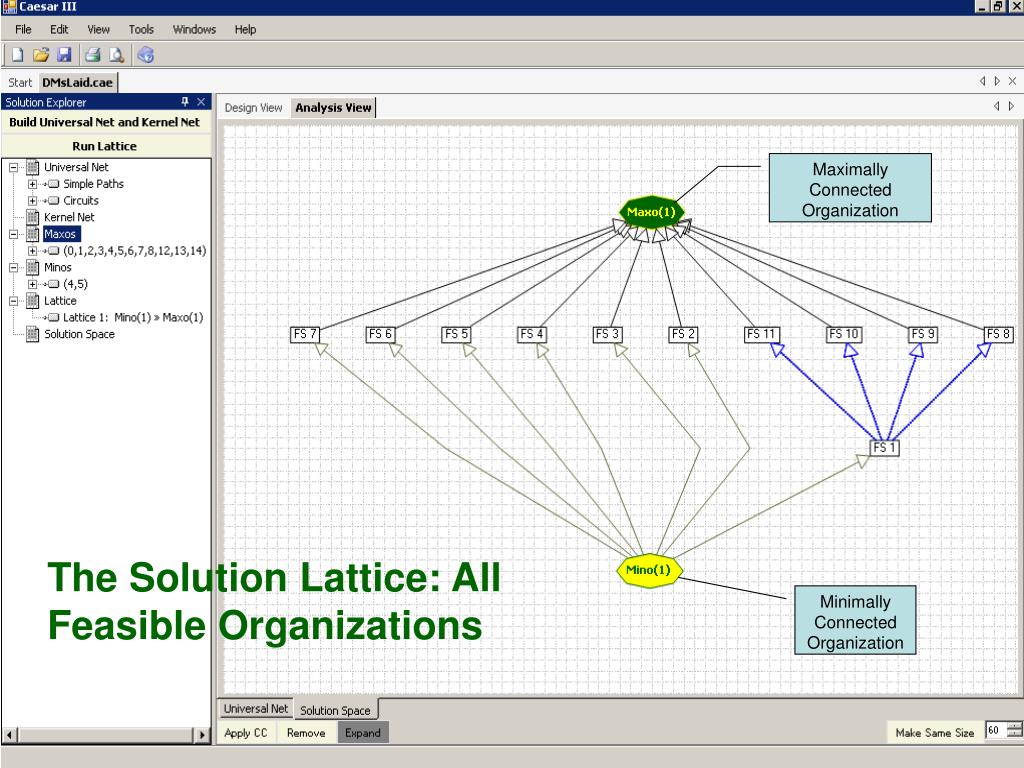Select the FS 10 node

(x=844, y=334)
